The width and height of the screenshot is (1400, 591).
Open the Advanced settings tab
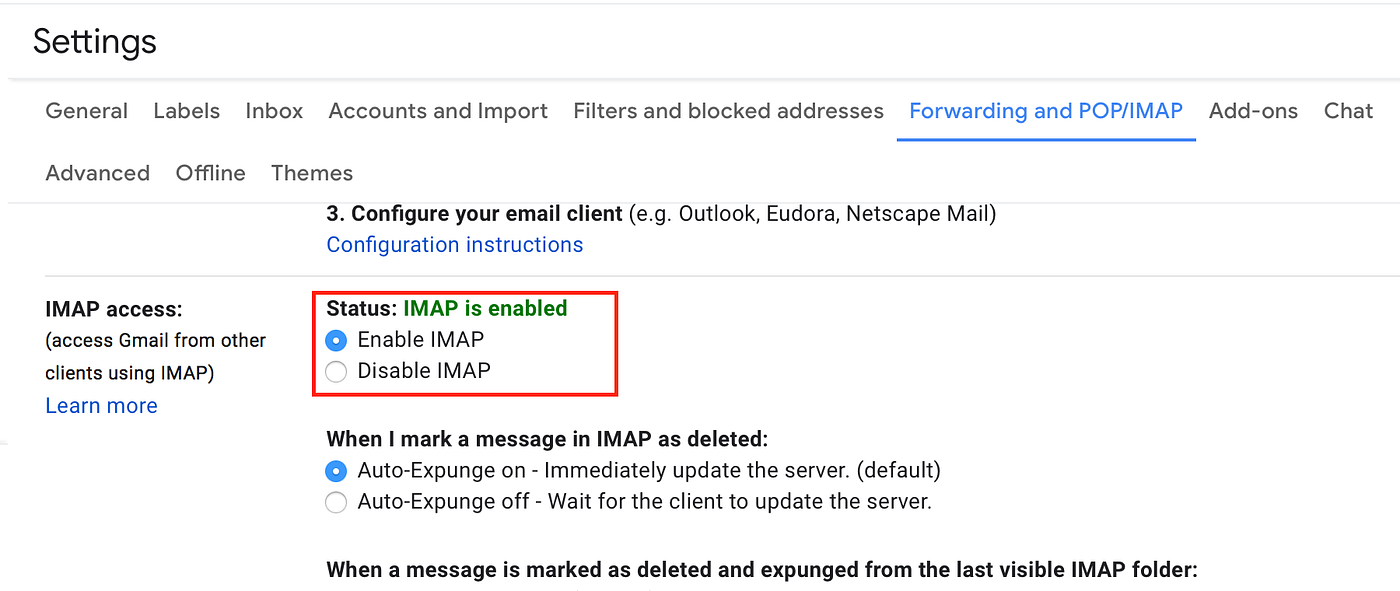click(98, 173)
